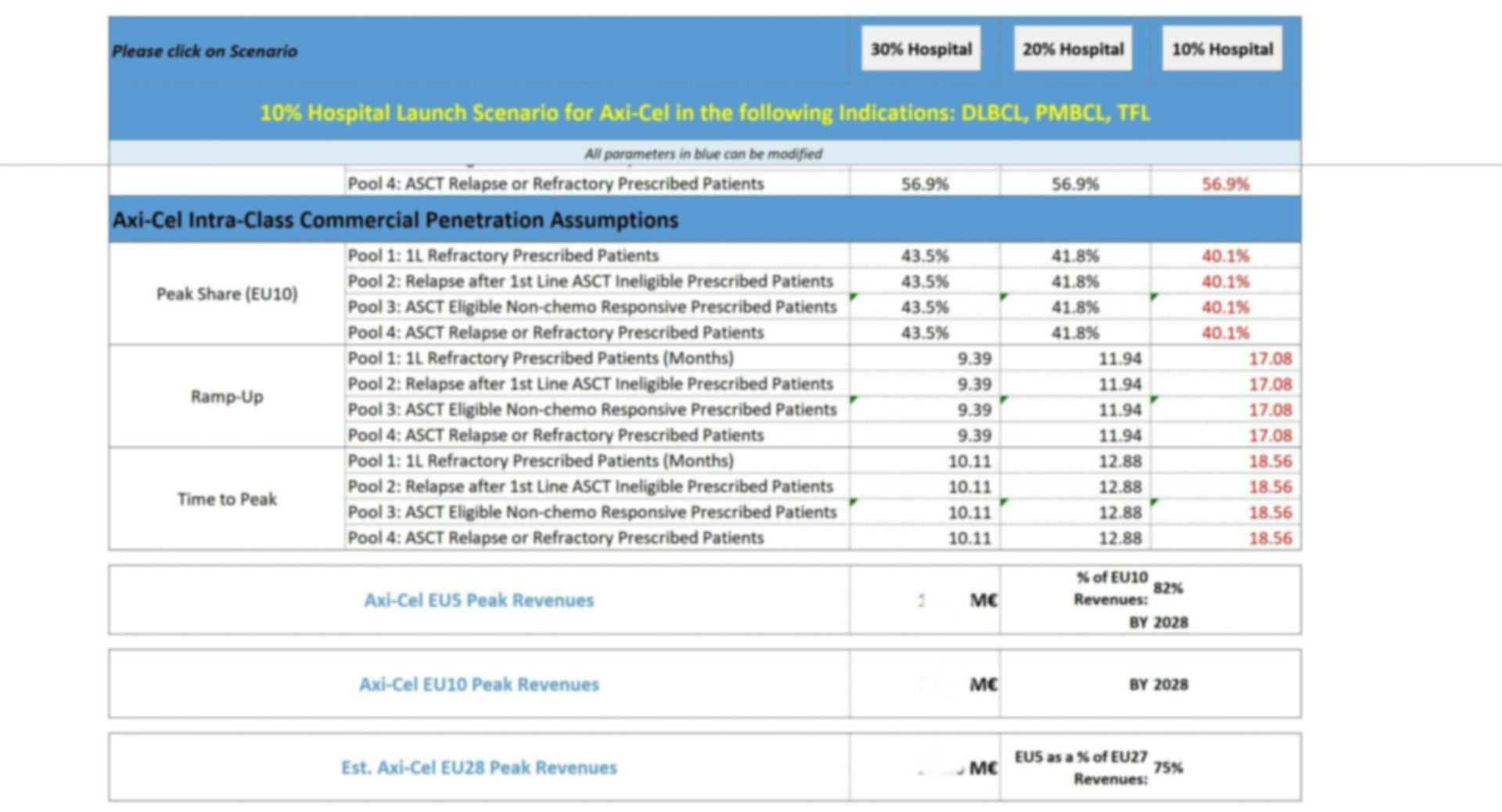Click 'All parameters in blue can be modified' note
Viewport: 1502px width, 812px height.
point(703,154)
